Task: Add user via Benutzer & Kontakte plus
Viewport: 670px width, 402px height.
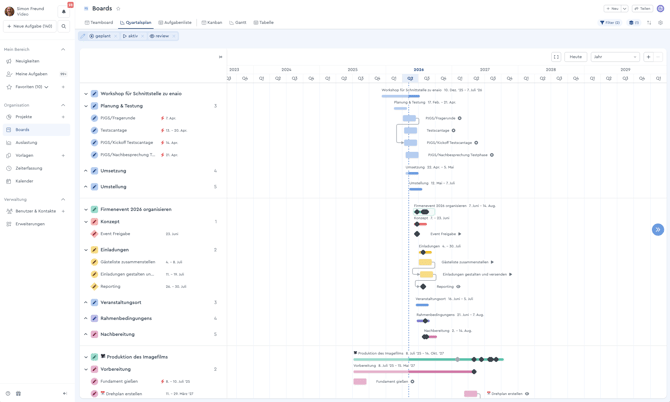Action: point(63,211)
